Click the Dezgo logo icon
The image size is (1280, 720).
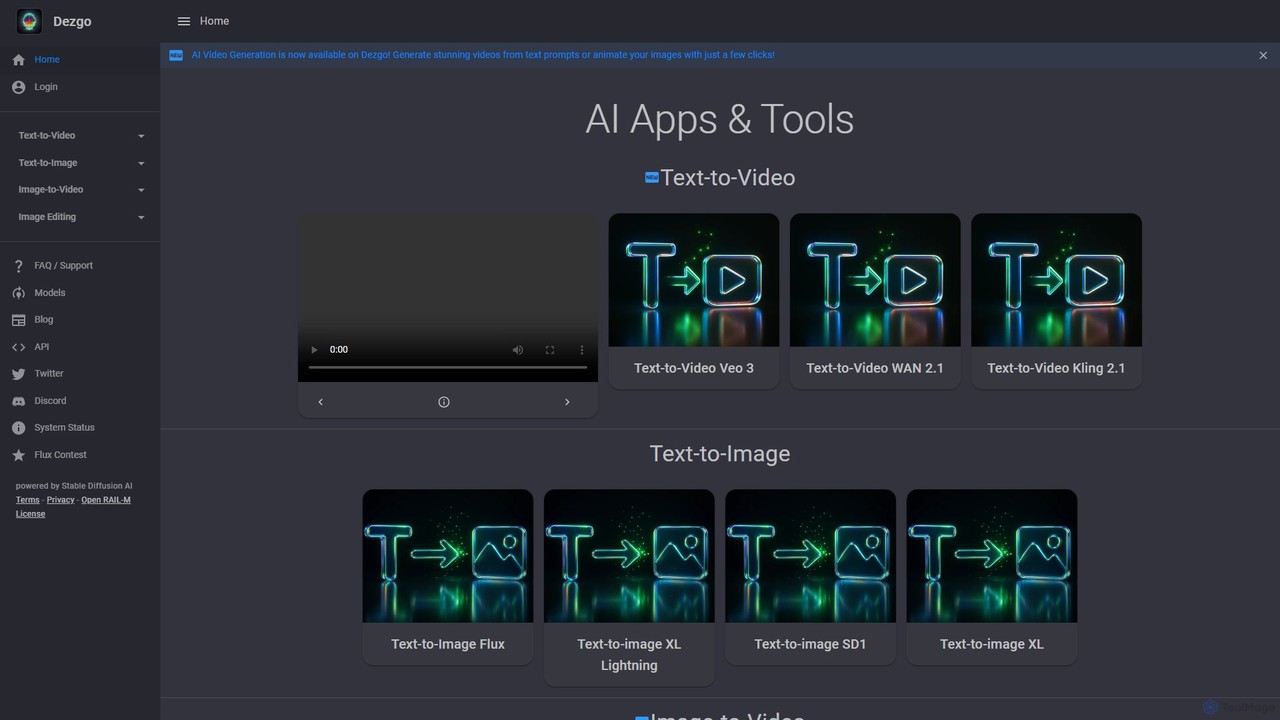click(x=30, y=21)
